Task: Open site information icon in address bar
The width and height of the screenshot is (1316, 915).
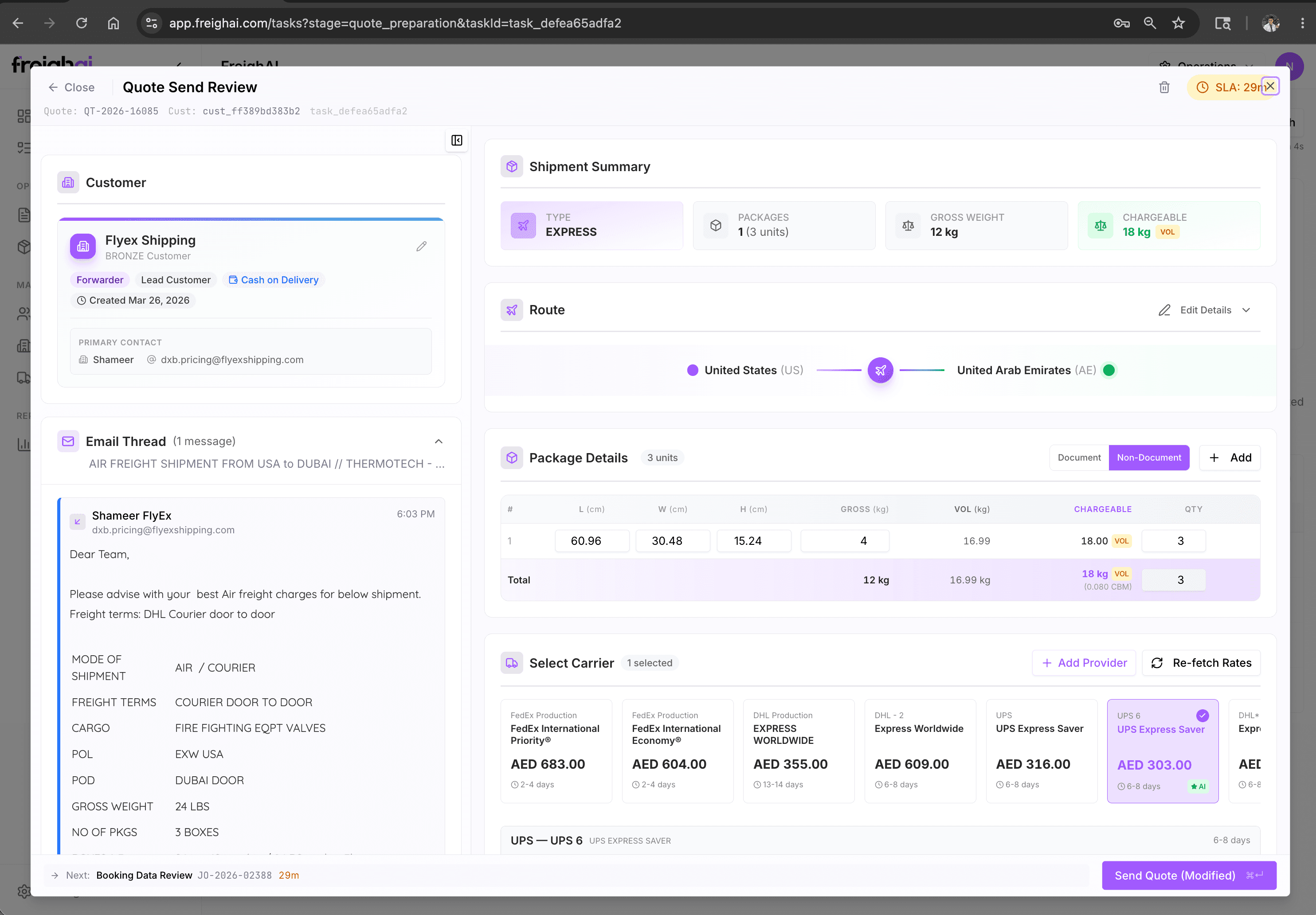Action: [x=151, y=23]
